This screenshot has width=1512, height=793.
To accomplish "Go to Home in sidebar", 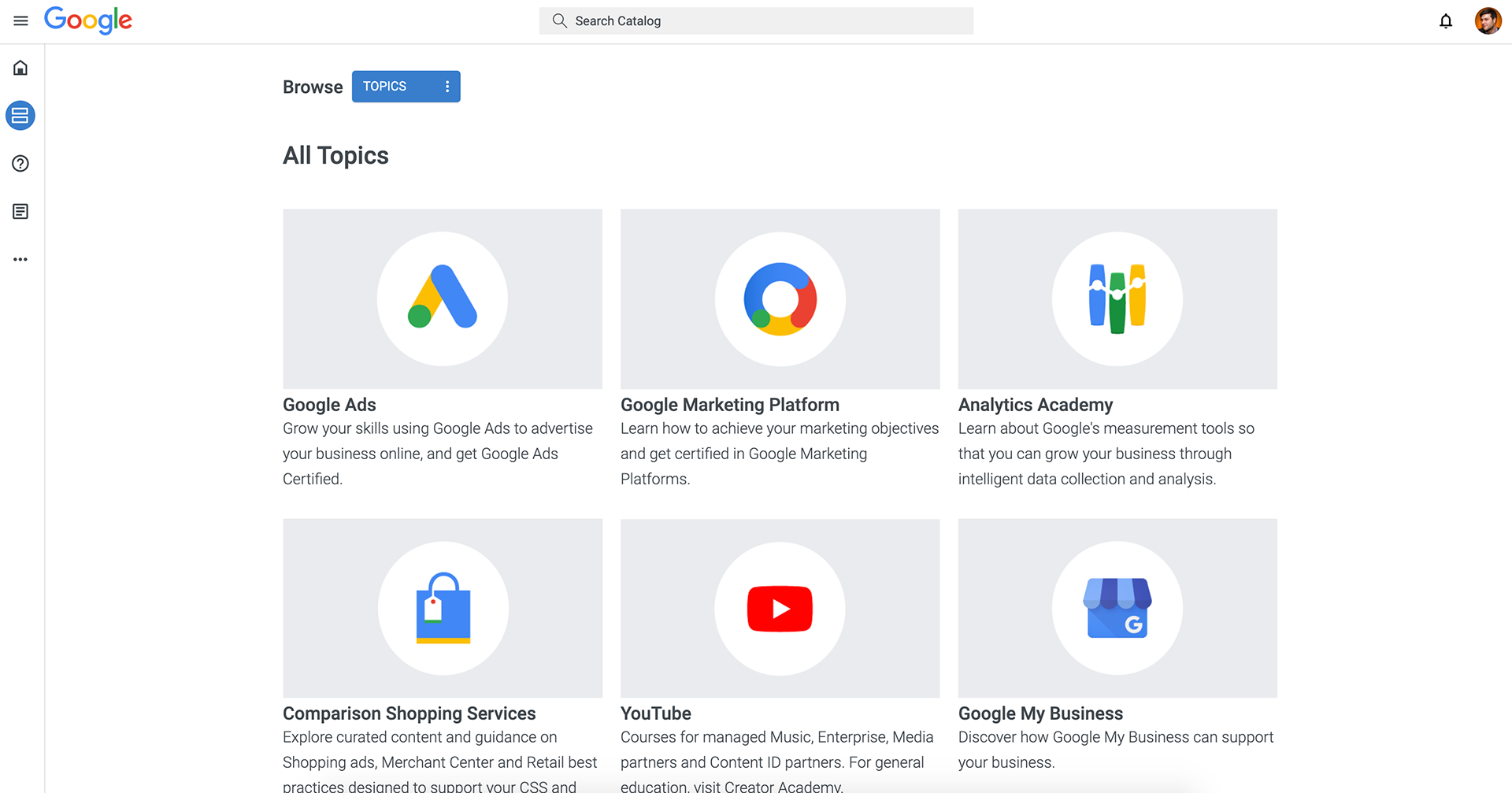I will 20,68.
